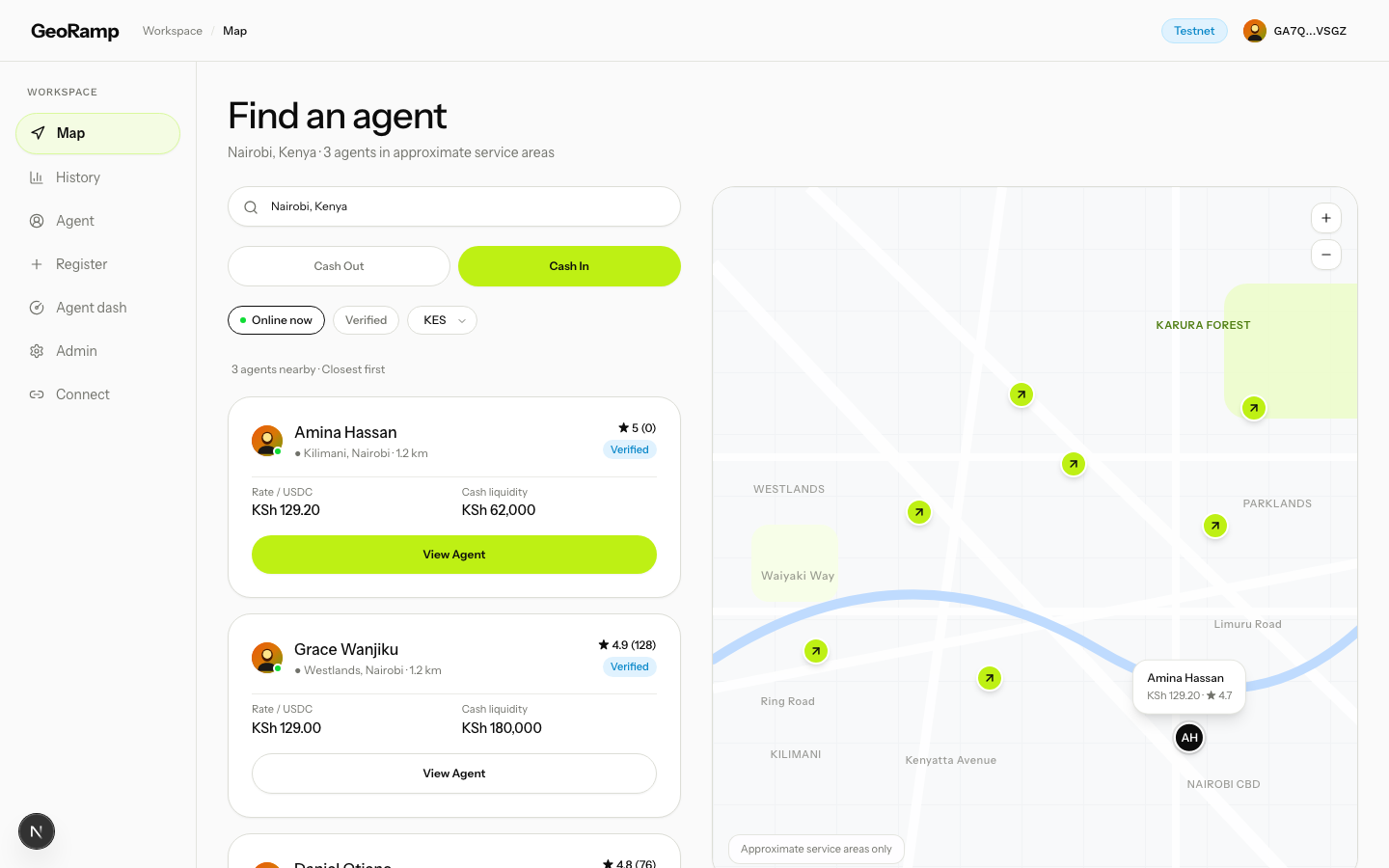Click Grace Wanjiku's Verified badge
Screen dimensions: 1389x868
click(x=630, y=666)
